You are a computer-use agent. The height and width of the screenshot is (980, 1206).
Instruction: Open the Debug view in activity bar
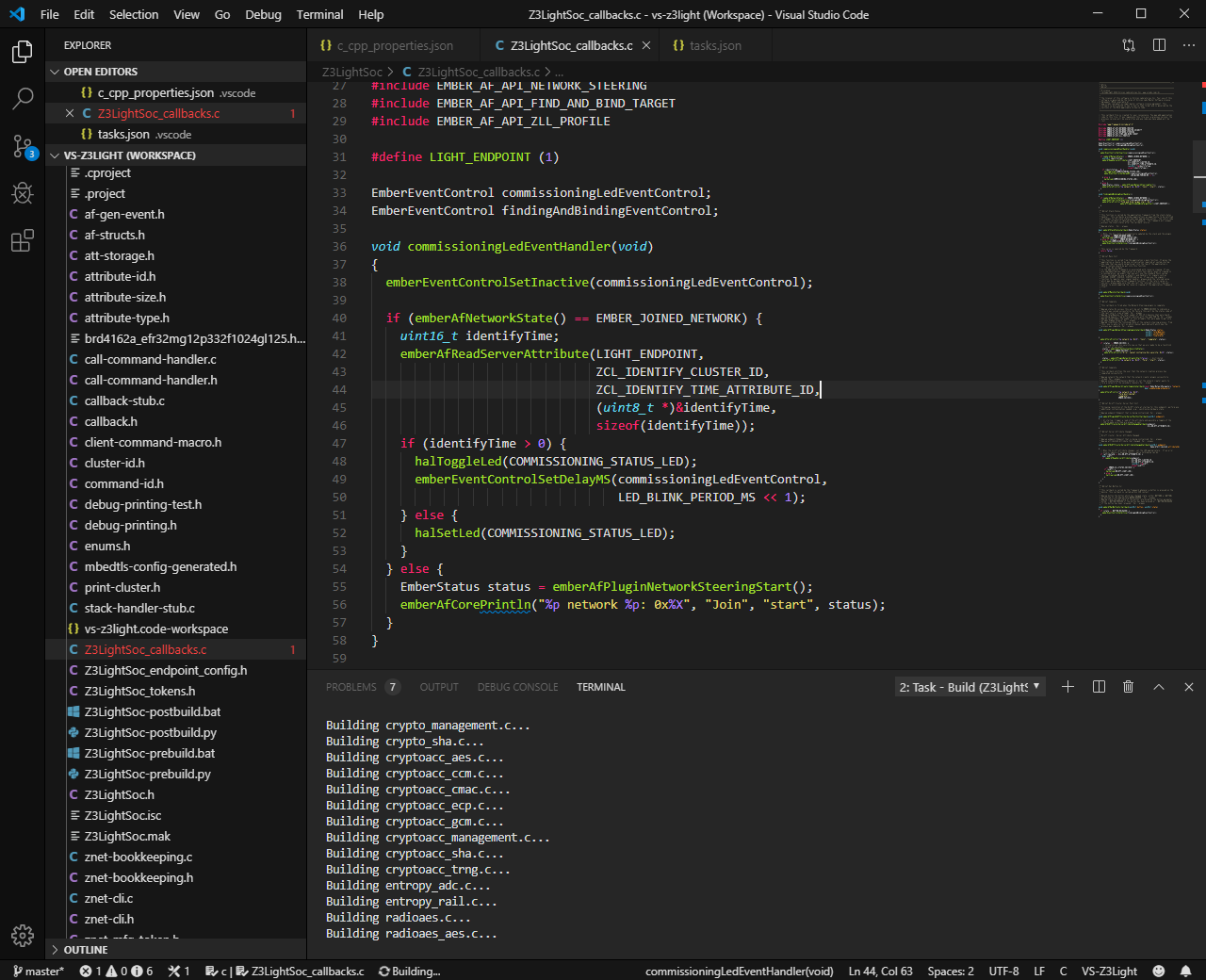pyautogui.click(x=23, y=193)
